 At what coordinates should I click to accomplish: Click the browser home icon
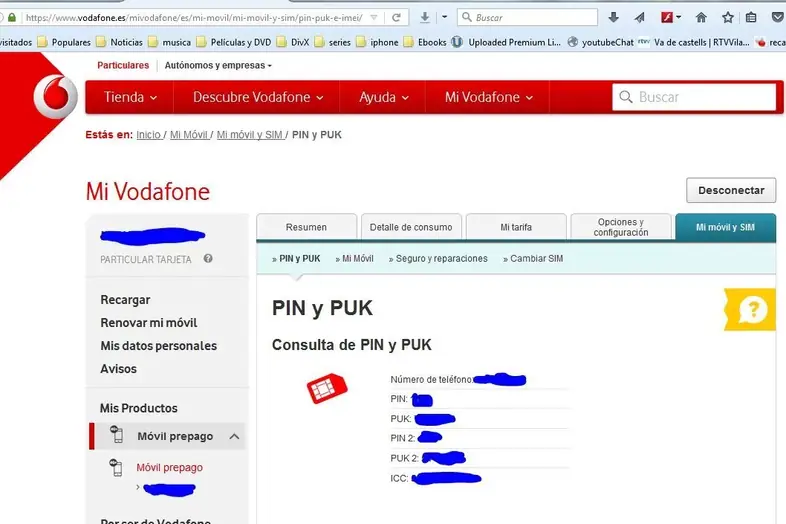[x=701, y=18]
